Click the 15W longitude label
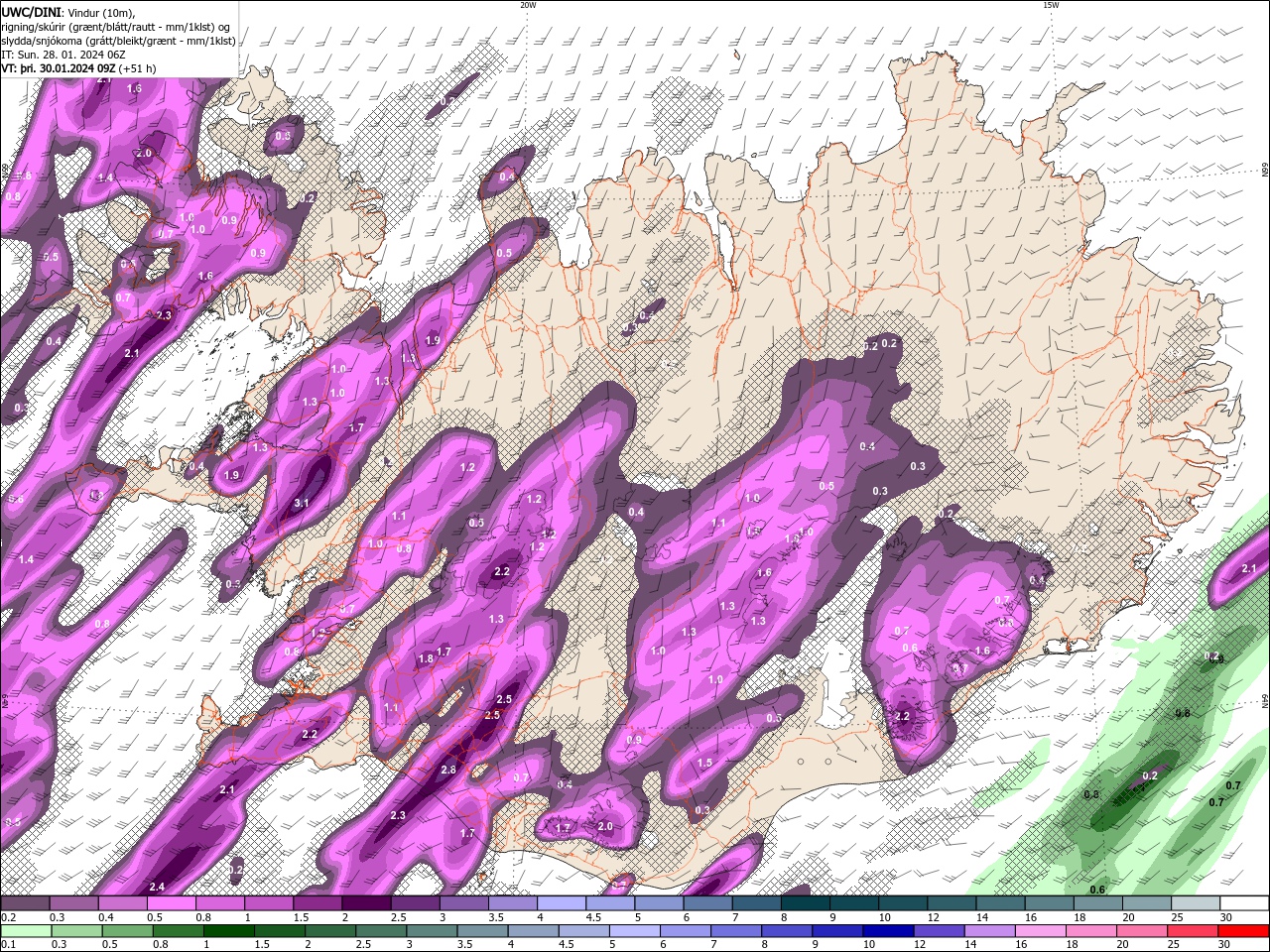 1051,5
